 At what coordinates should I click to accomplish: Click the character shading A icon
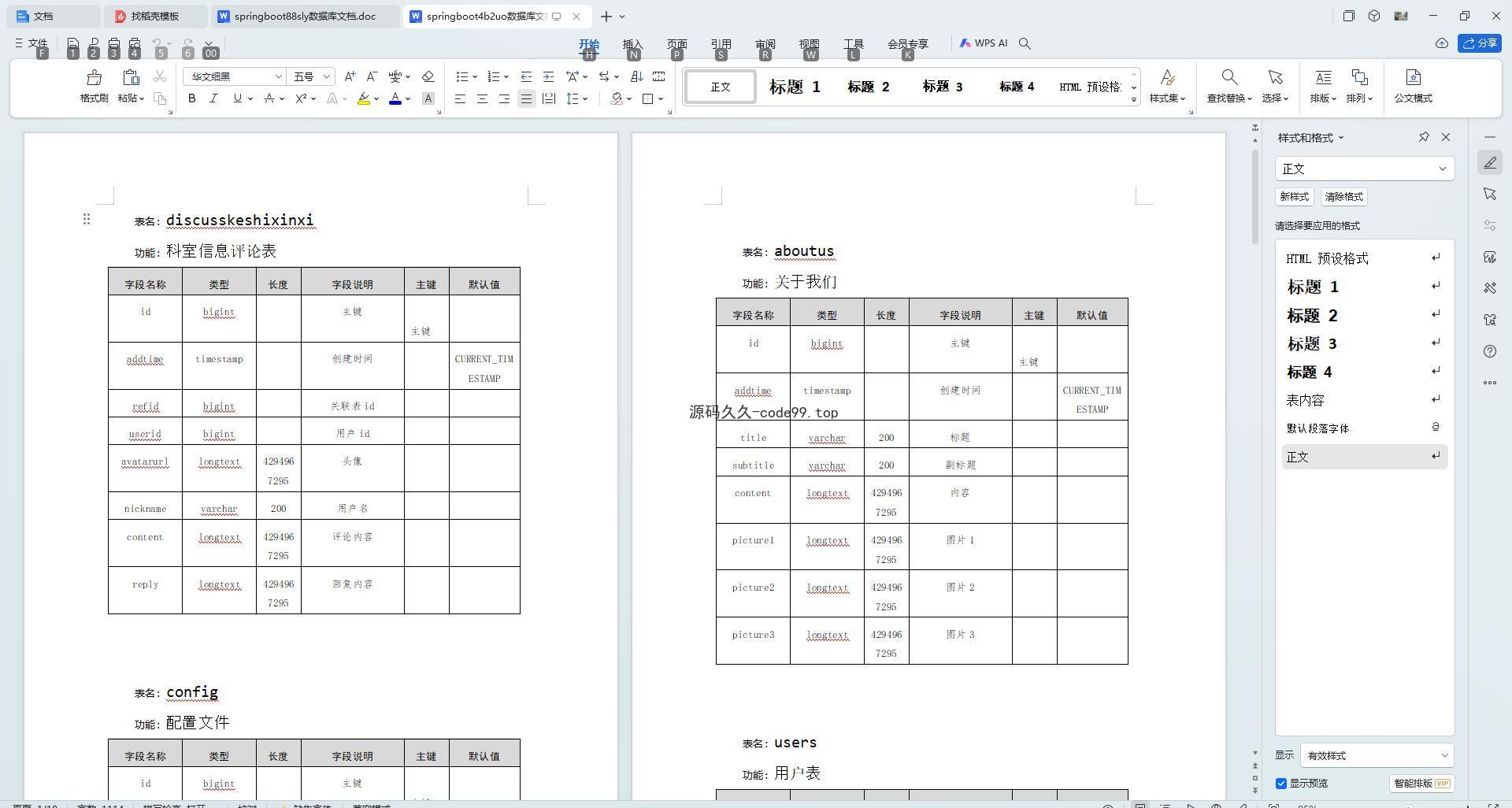click(428, 98)
